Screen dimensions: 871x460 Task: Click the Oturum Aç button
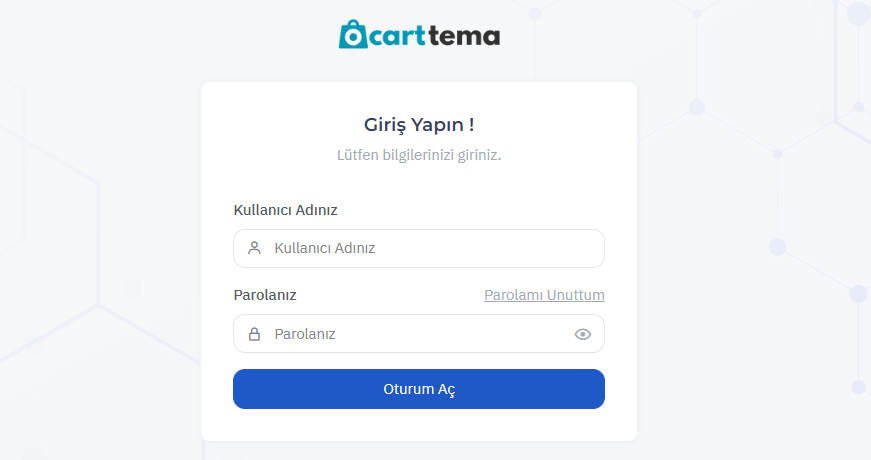[419, 389]
